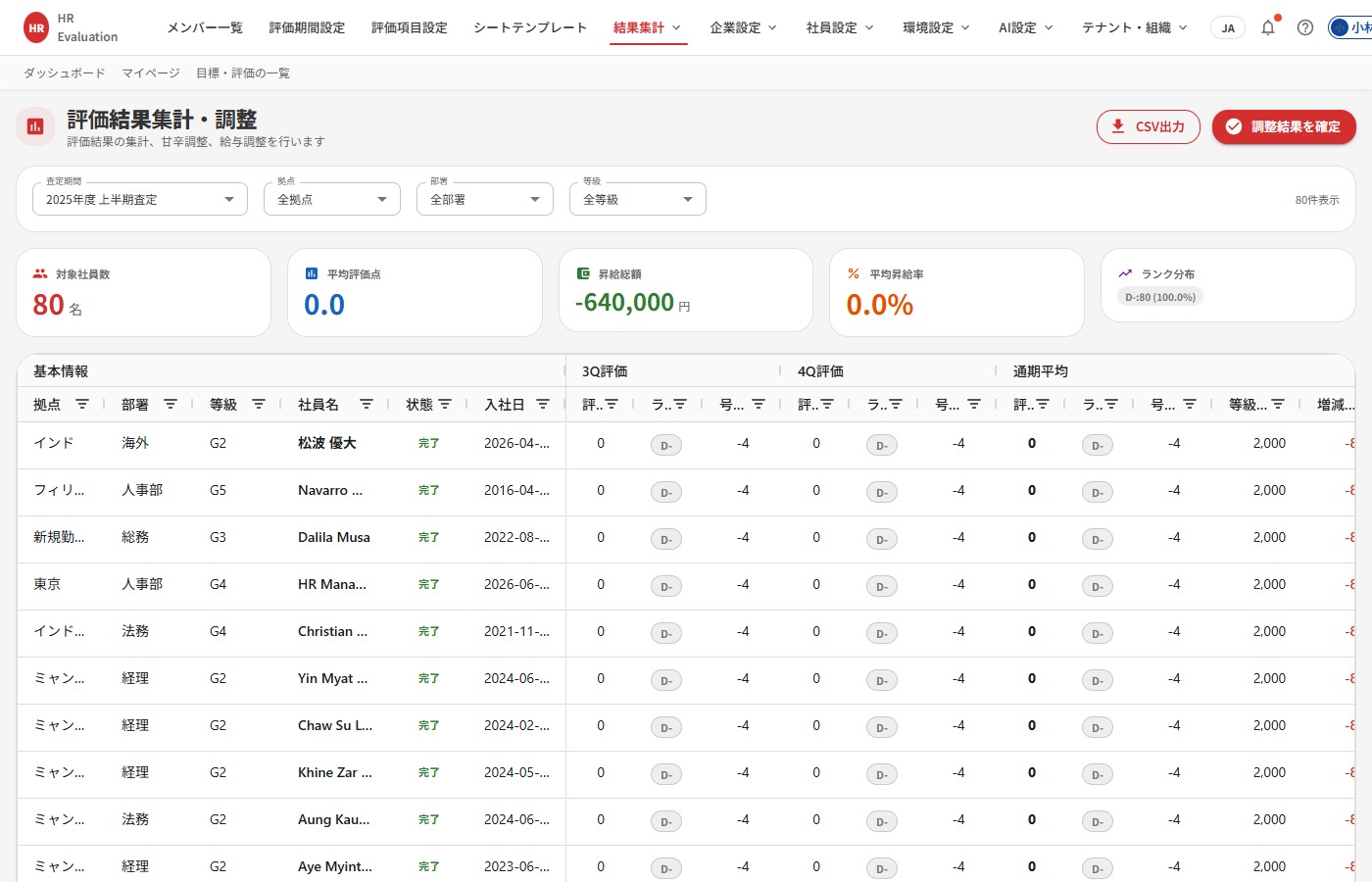
Task: Go to メンバー一覧 in the top nav
Action: pyautogui.click(x=205, y=27)
